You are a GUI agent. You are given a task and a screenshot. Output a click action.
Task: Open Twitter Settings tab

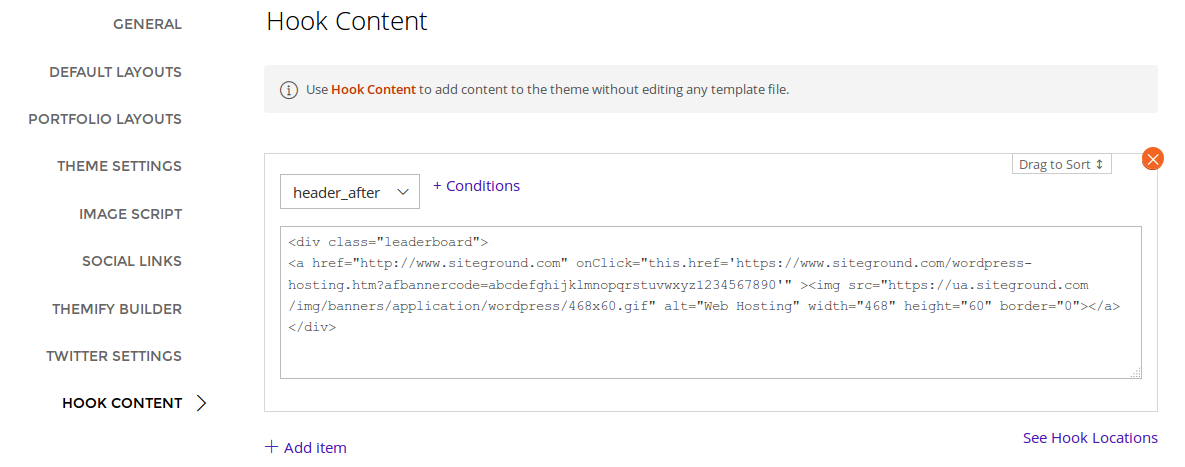coord(114,356)
